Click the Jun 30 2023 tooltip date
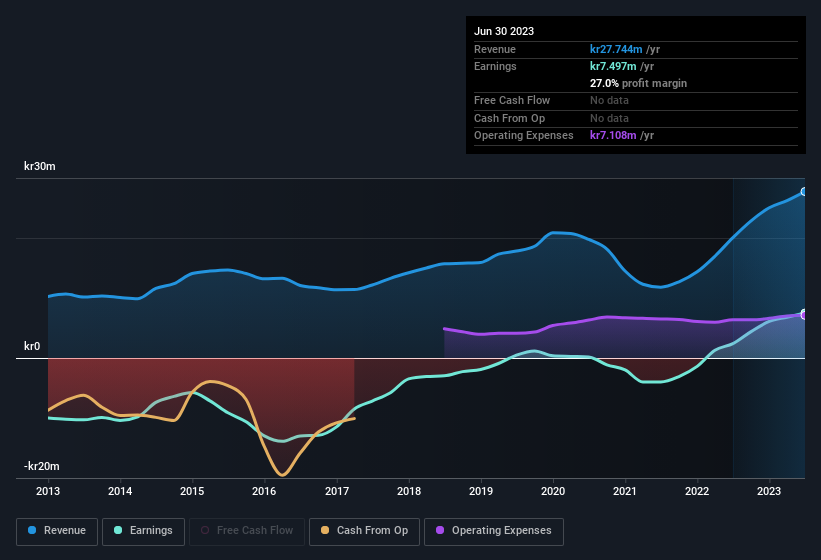This screenshot has height=560, width=821. coord(504,31)
